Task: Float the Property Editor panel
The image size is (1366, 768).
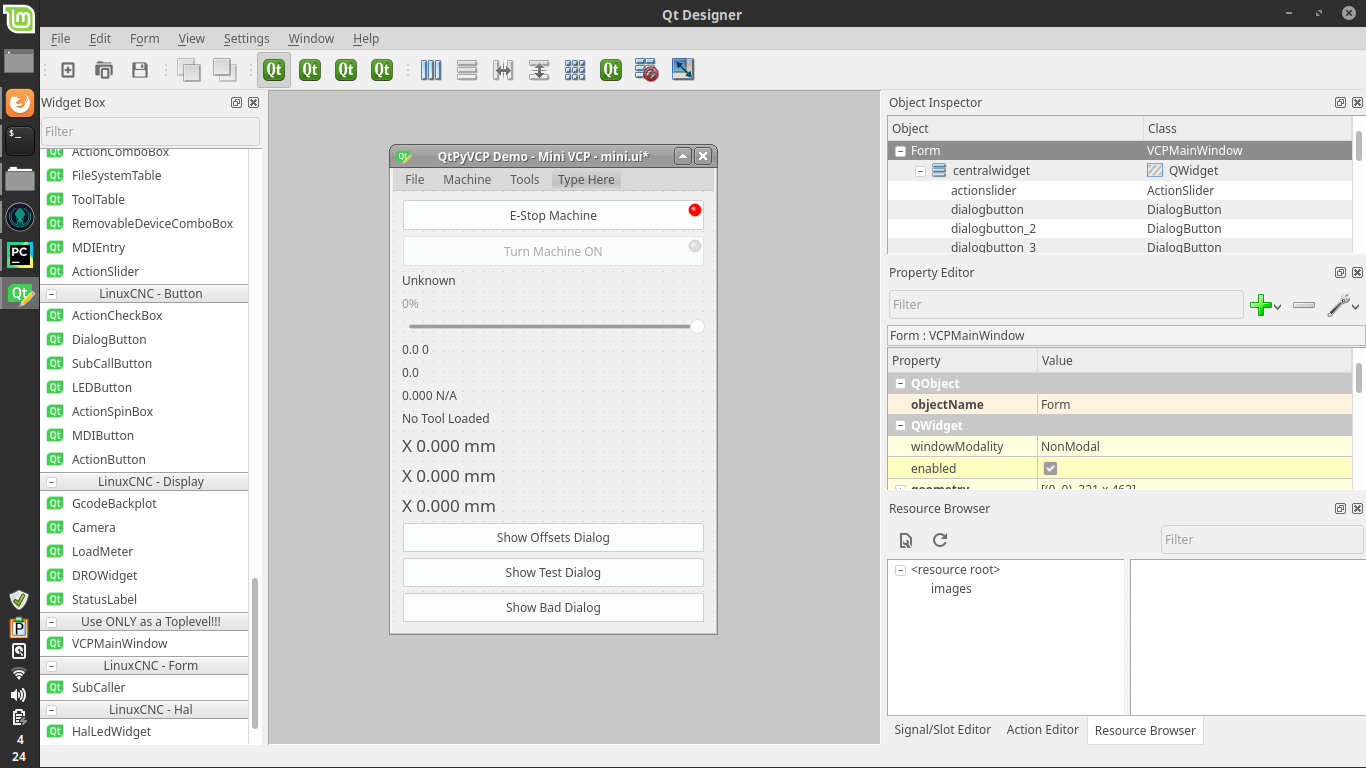Action: (x=1340, y=273)
